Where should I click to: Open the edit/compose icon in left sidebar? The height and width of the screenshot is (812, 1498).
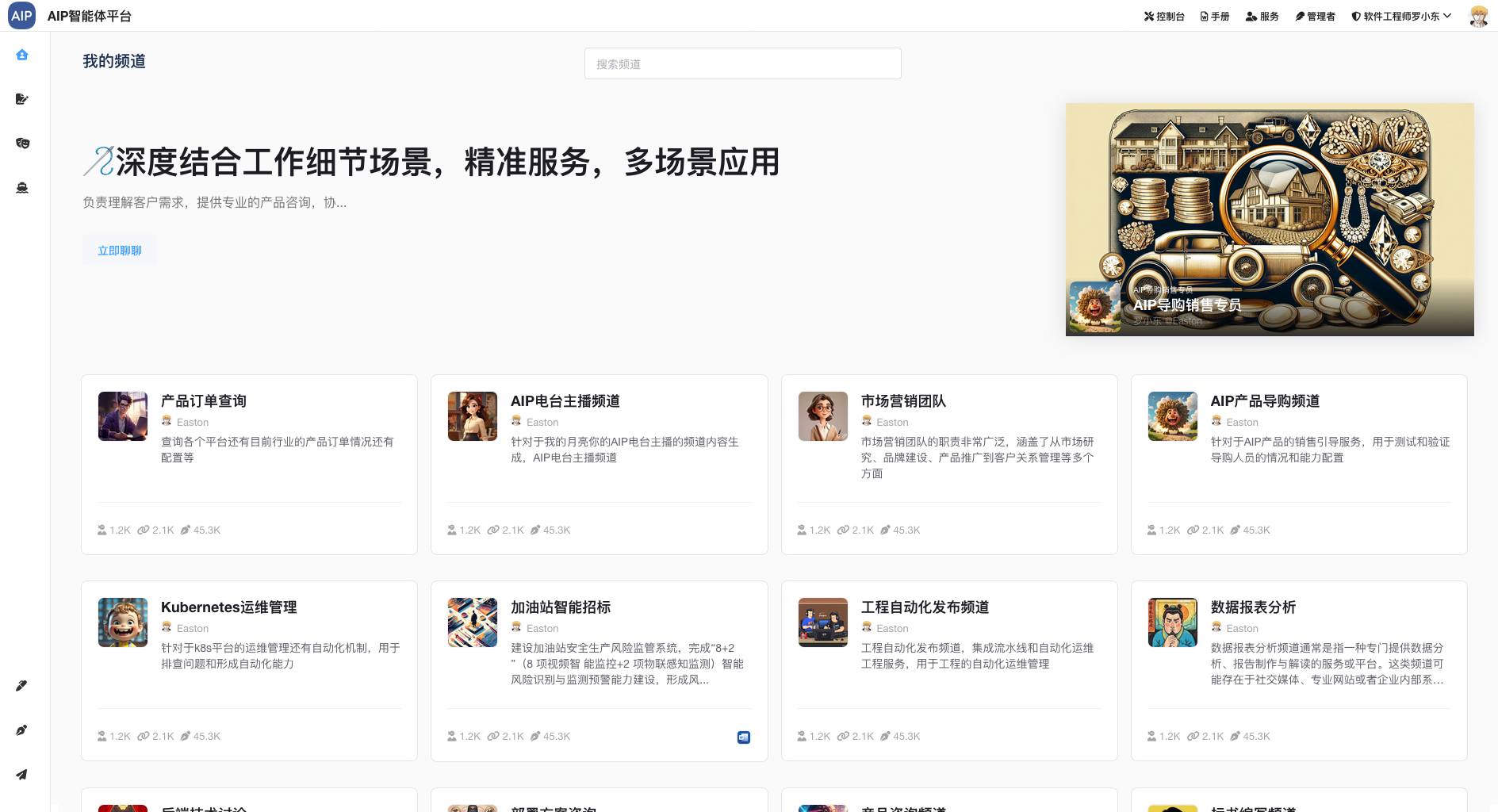[x=22, y=99]
